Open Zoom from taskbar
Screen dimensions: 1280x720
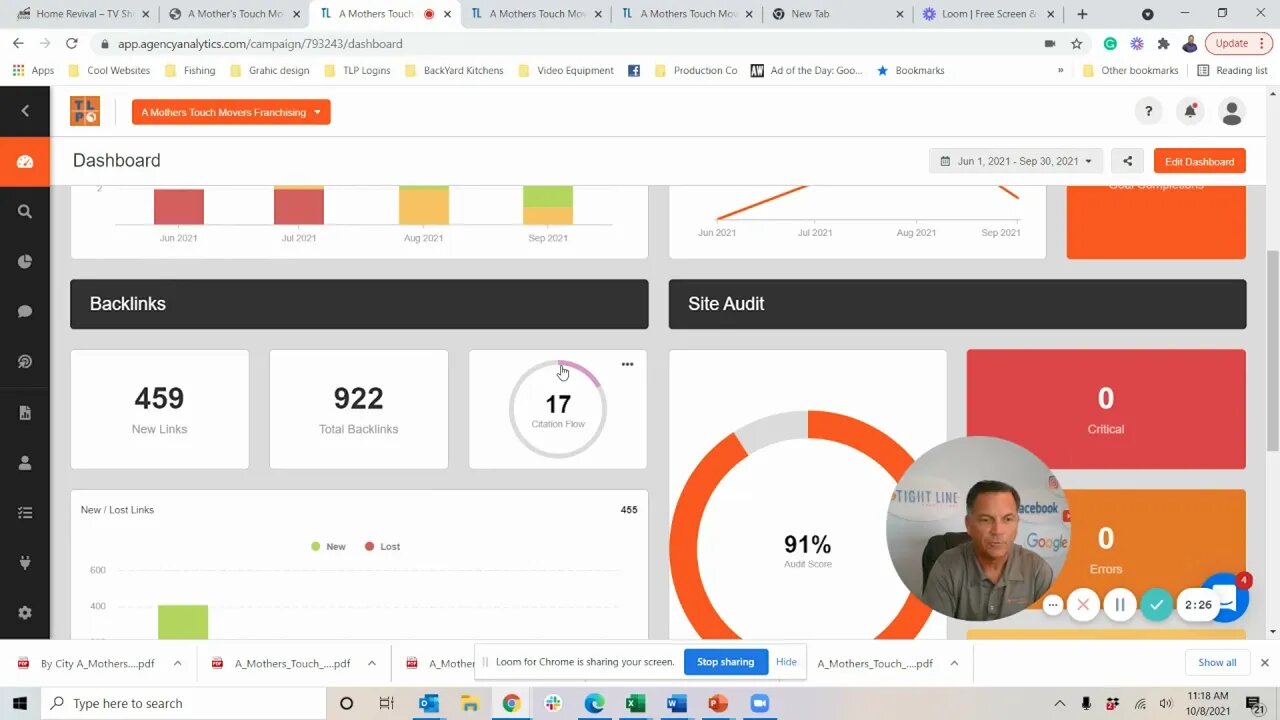click(x=759, y=703)
